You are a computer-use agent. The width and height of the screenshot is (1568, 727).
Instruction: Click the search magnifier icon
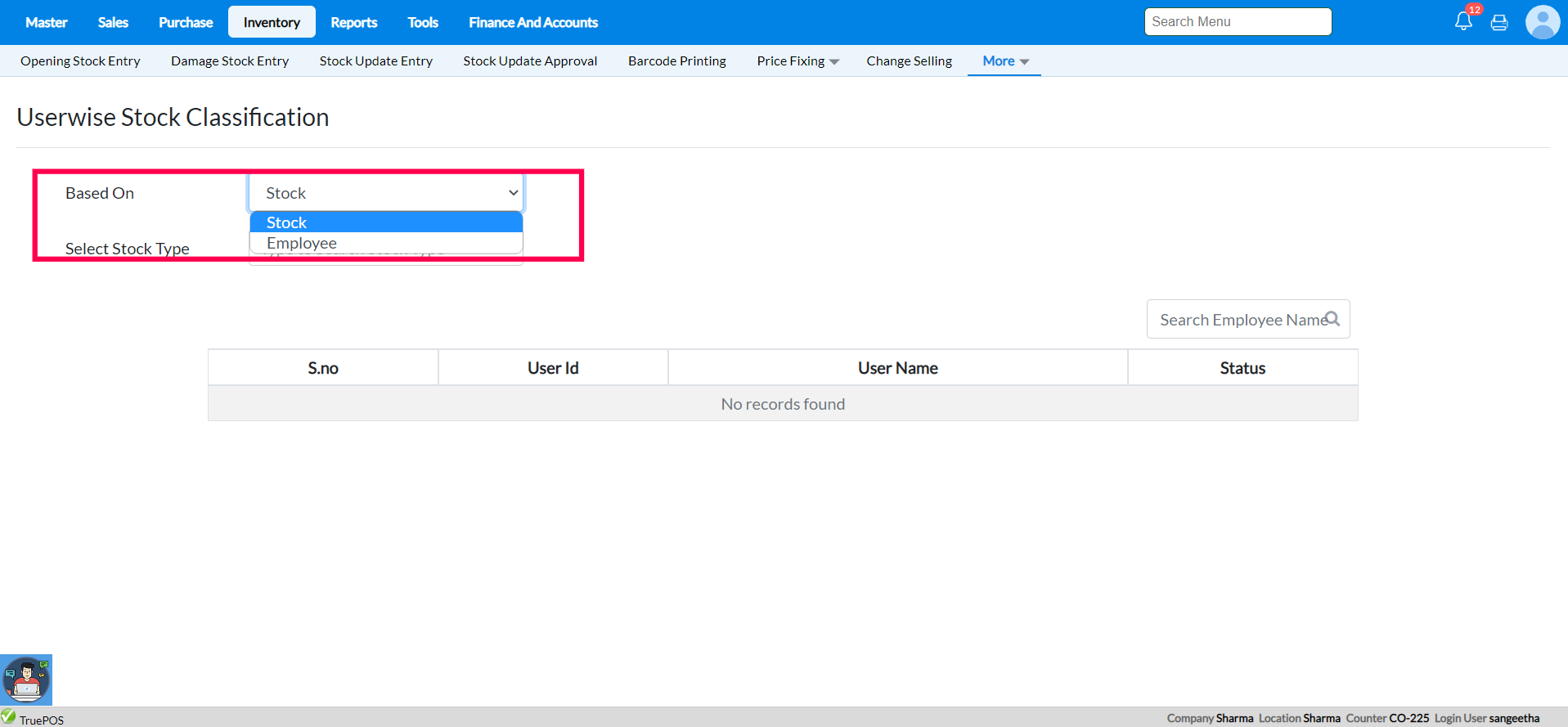pyautogui.click(x=1332, y=319)
